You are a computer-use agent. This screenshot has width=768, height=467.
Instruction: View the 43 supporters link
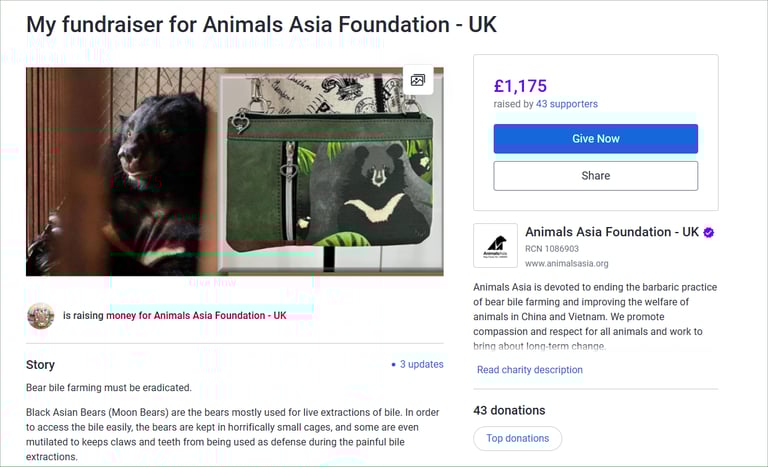click(x=567, y=104)
